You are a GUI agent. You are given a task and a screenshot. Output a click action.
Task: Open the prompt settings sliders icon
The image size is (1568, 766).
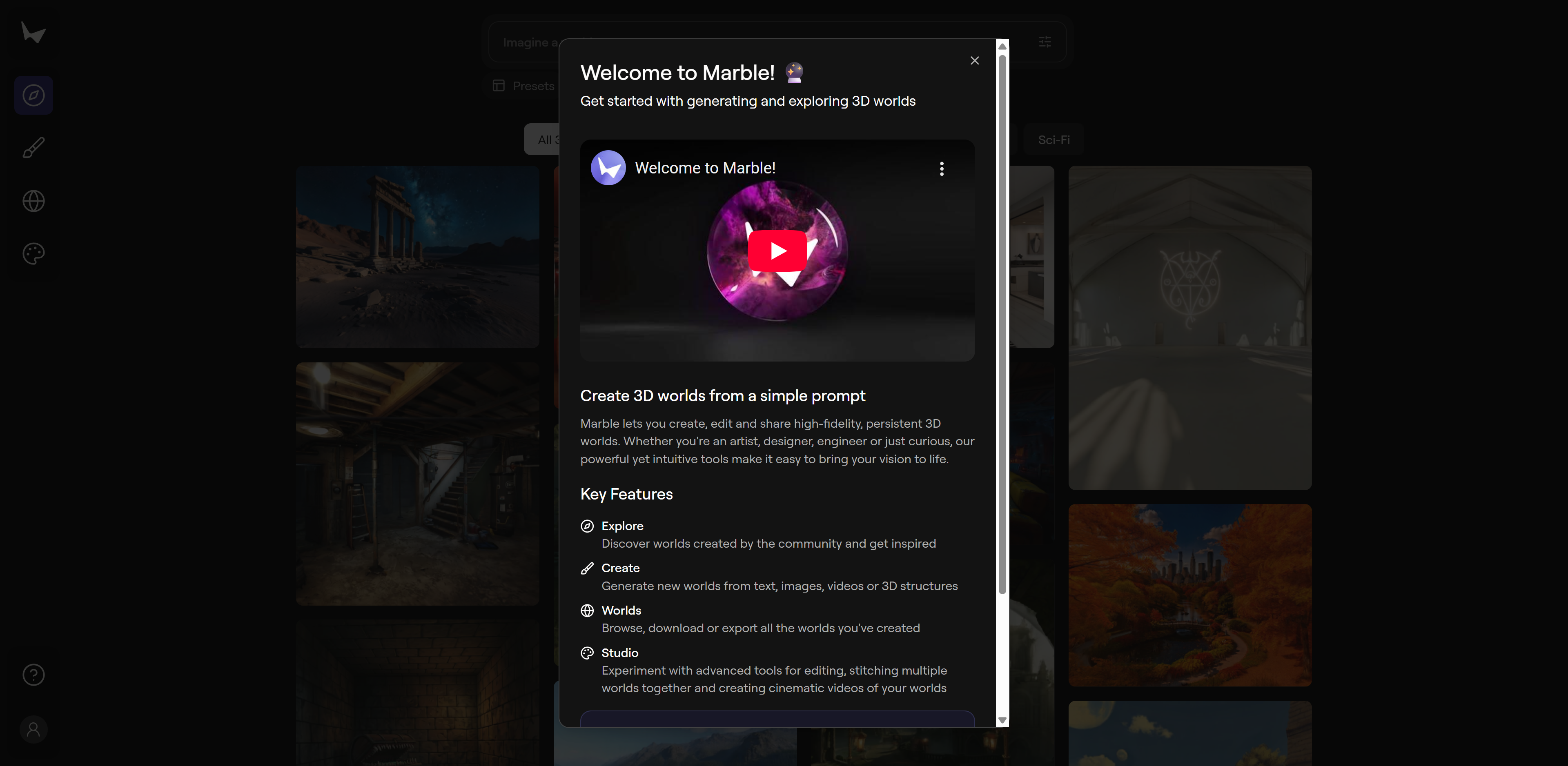1045,42
